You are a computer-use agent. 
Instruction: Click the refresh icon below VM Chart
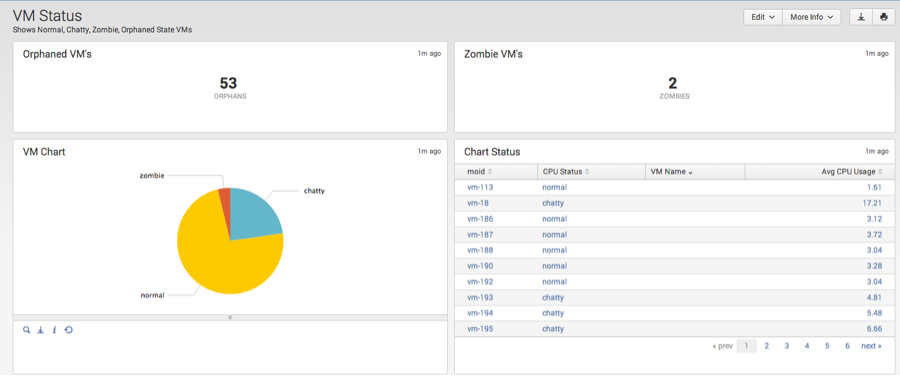[x=68, y=330]
